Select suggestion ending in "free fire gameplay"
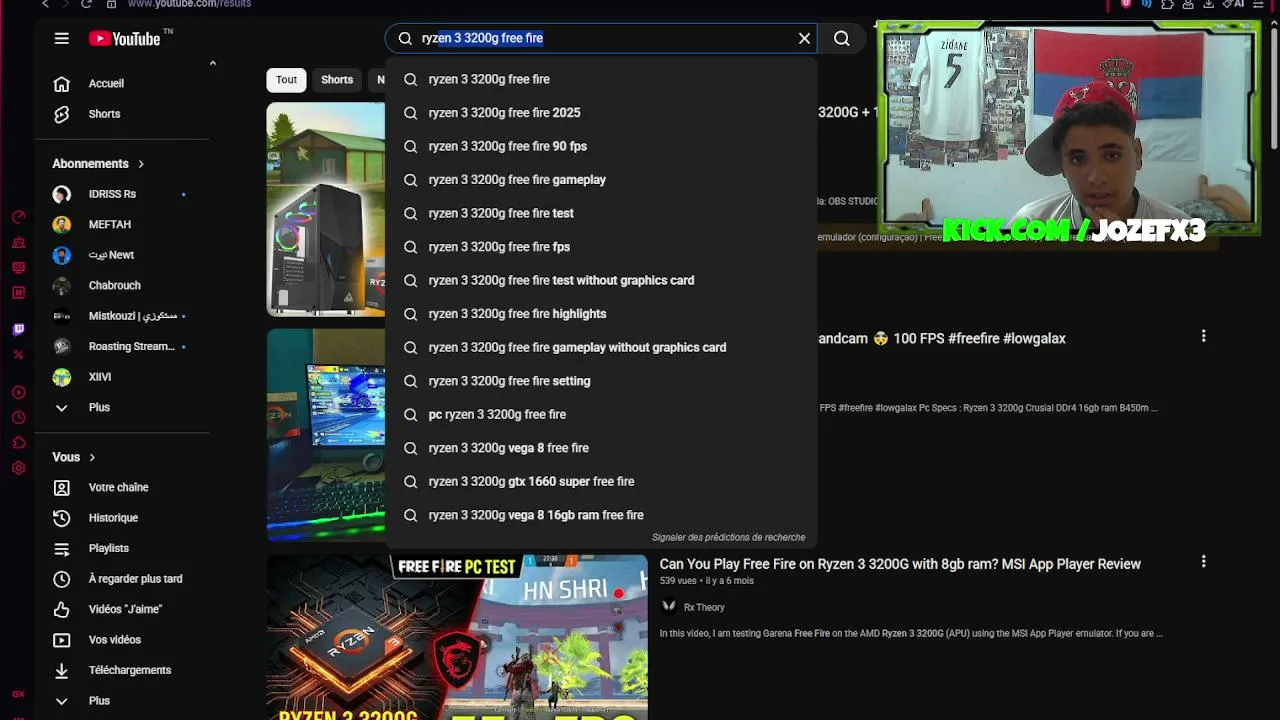The height and width of the screenshot is (720, 1280). (600, 180)
